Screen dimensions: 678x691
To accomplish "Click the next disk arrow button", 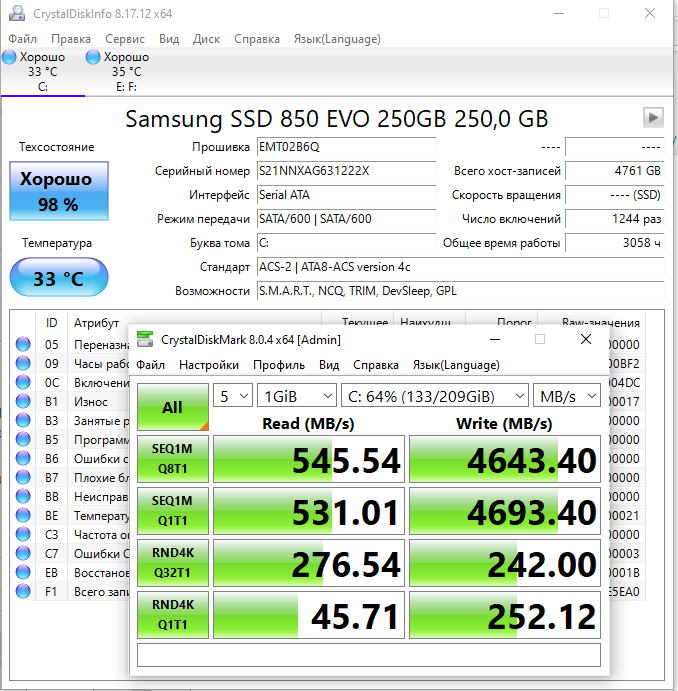I will click(653, 118).
